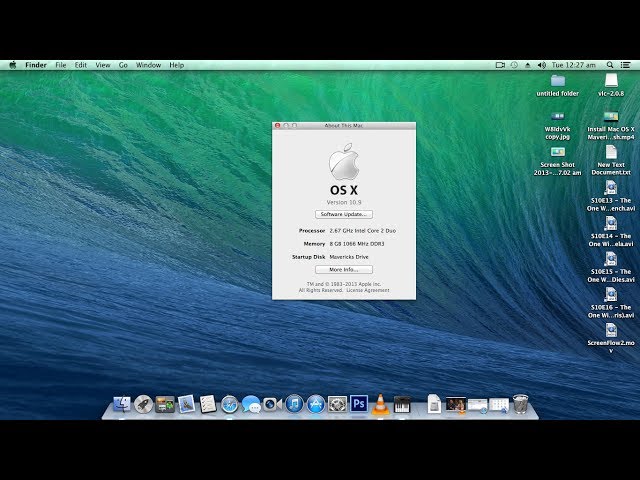Launch iTunes from the Dock

coord(294,404)
